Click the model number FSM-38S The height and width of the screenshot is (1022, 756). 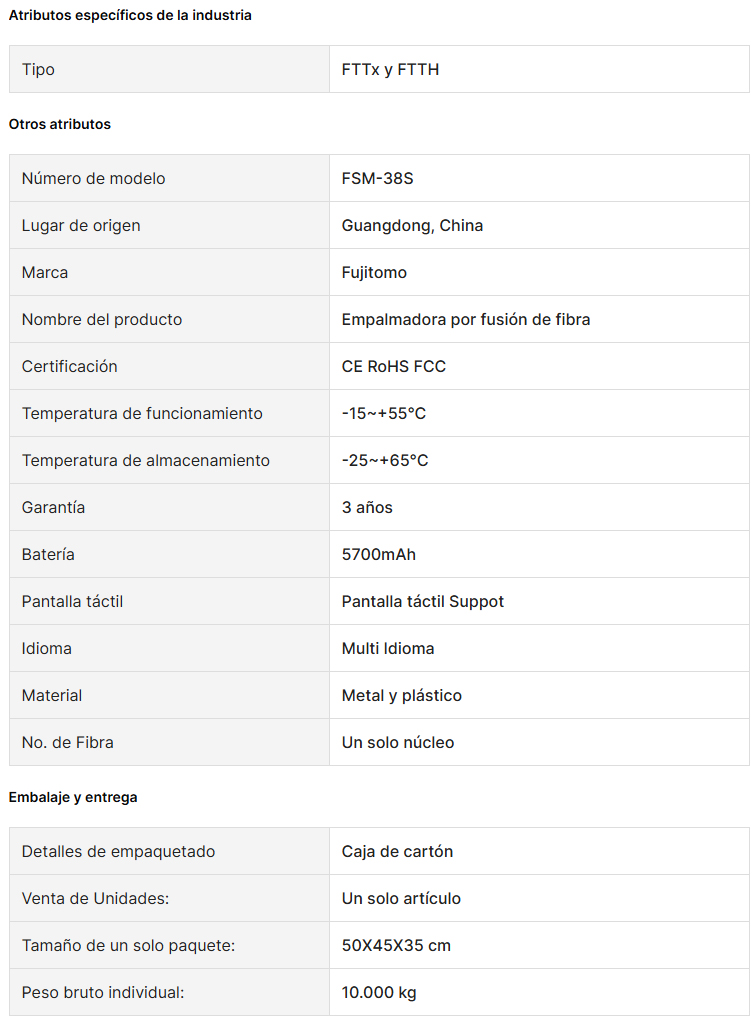coord(377,179)
